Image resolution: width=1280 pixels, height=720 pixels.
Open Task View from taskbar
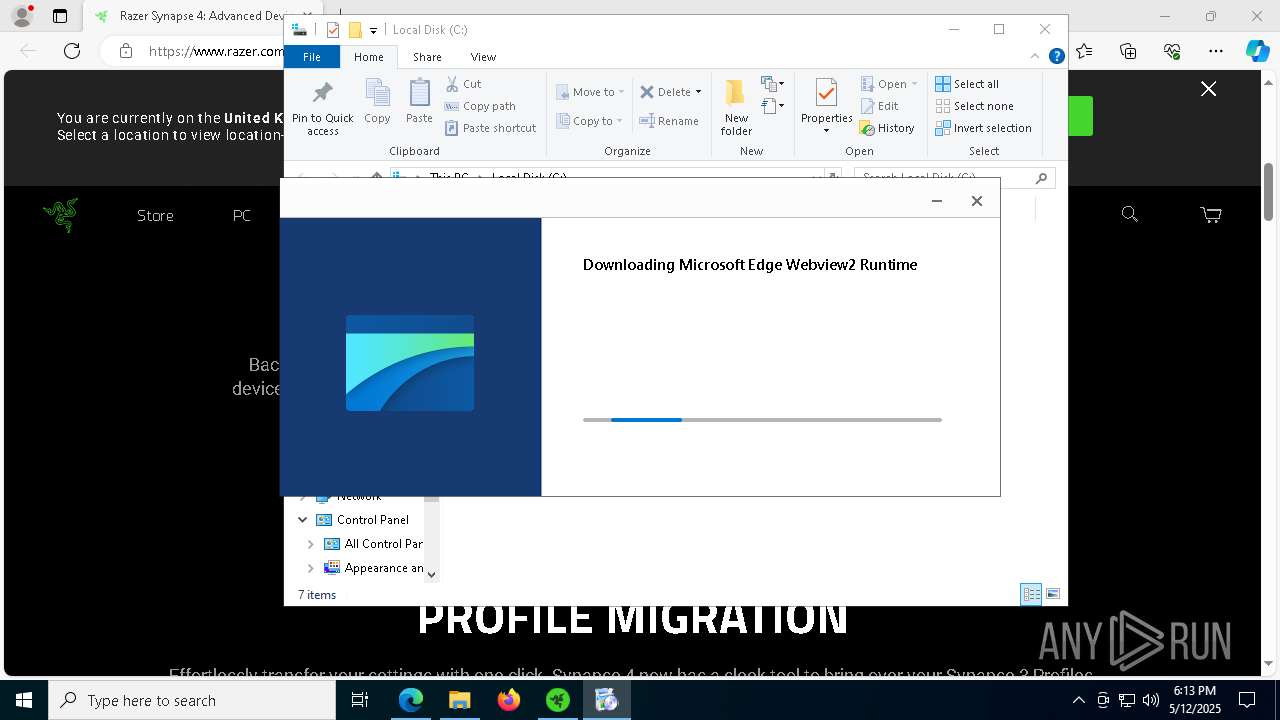[x=360, y=701]
